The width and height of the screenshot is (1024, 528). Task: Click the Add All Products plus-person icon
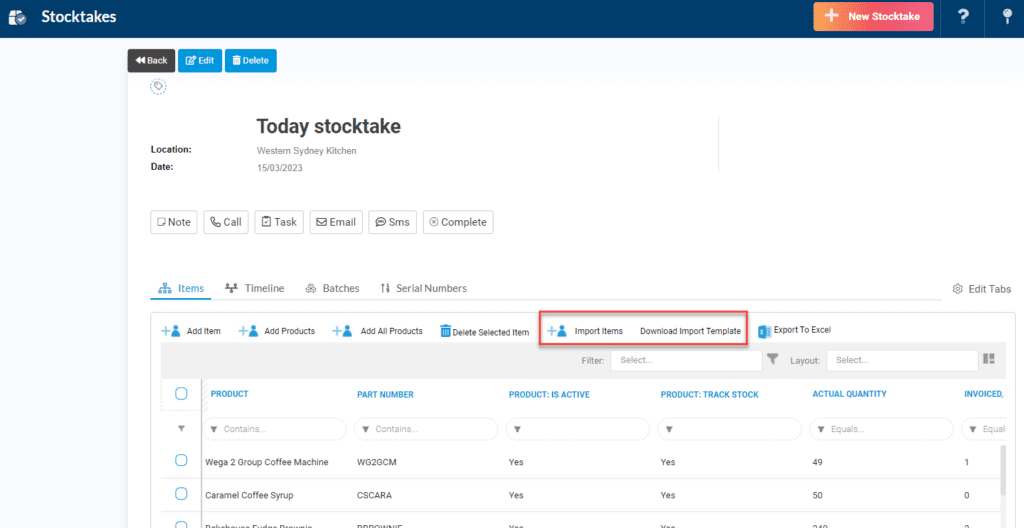click(x=343, y=331)
